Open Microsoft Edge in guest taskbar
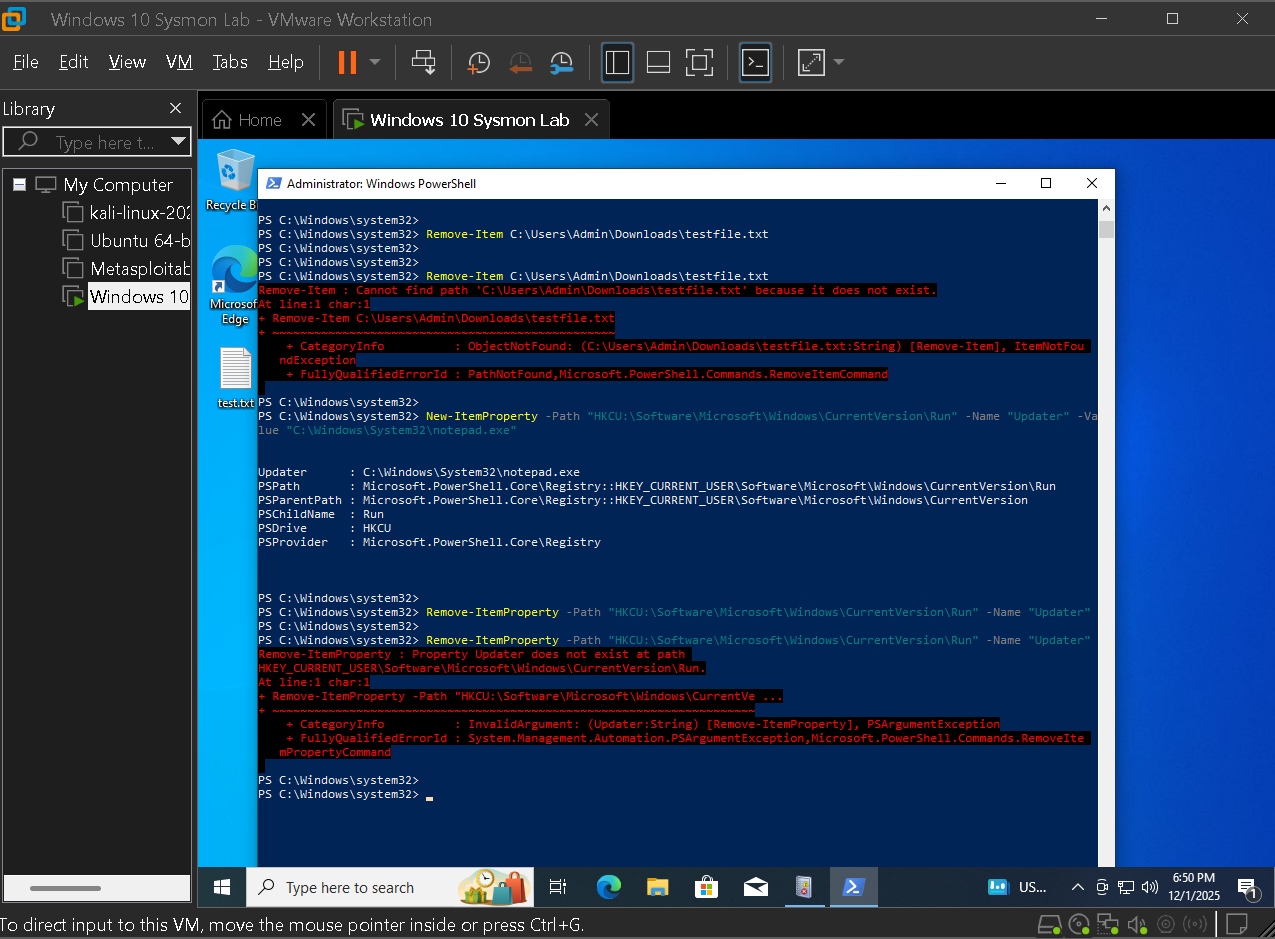 609,887
